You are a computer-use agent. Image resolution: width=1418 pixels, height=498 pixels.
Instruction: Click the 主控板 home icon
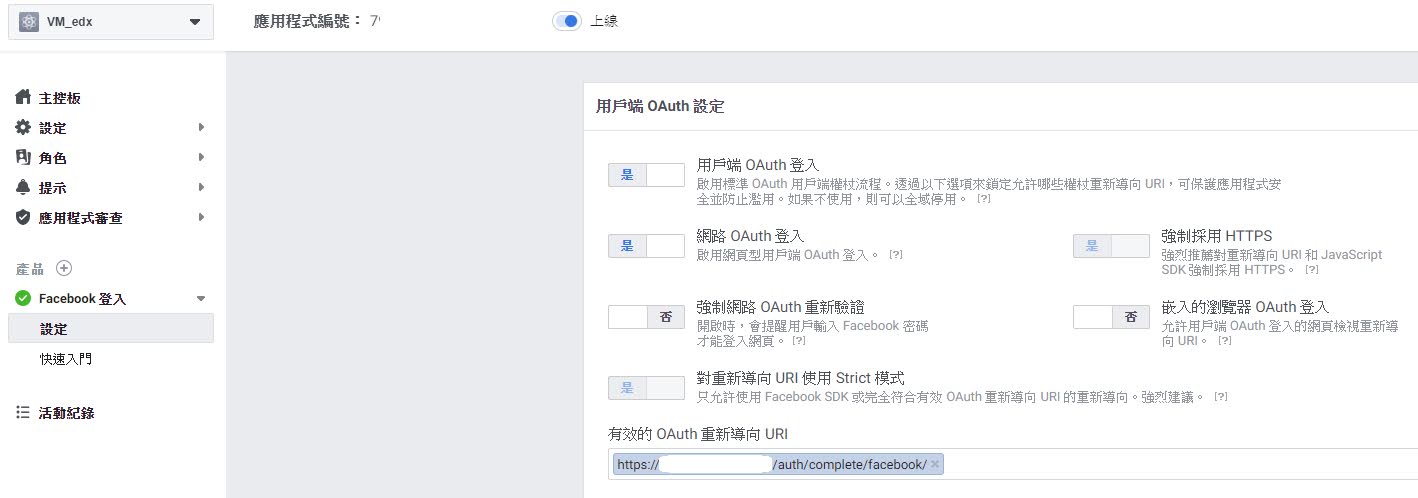(23, 97)
